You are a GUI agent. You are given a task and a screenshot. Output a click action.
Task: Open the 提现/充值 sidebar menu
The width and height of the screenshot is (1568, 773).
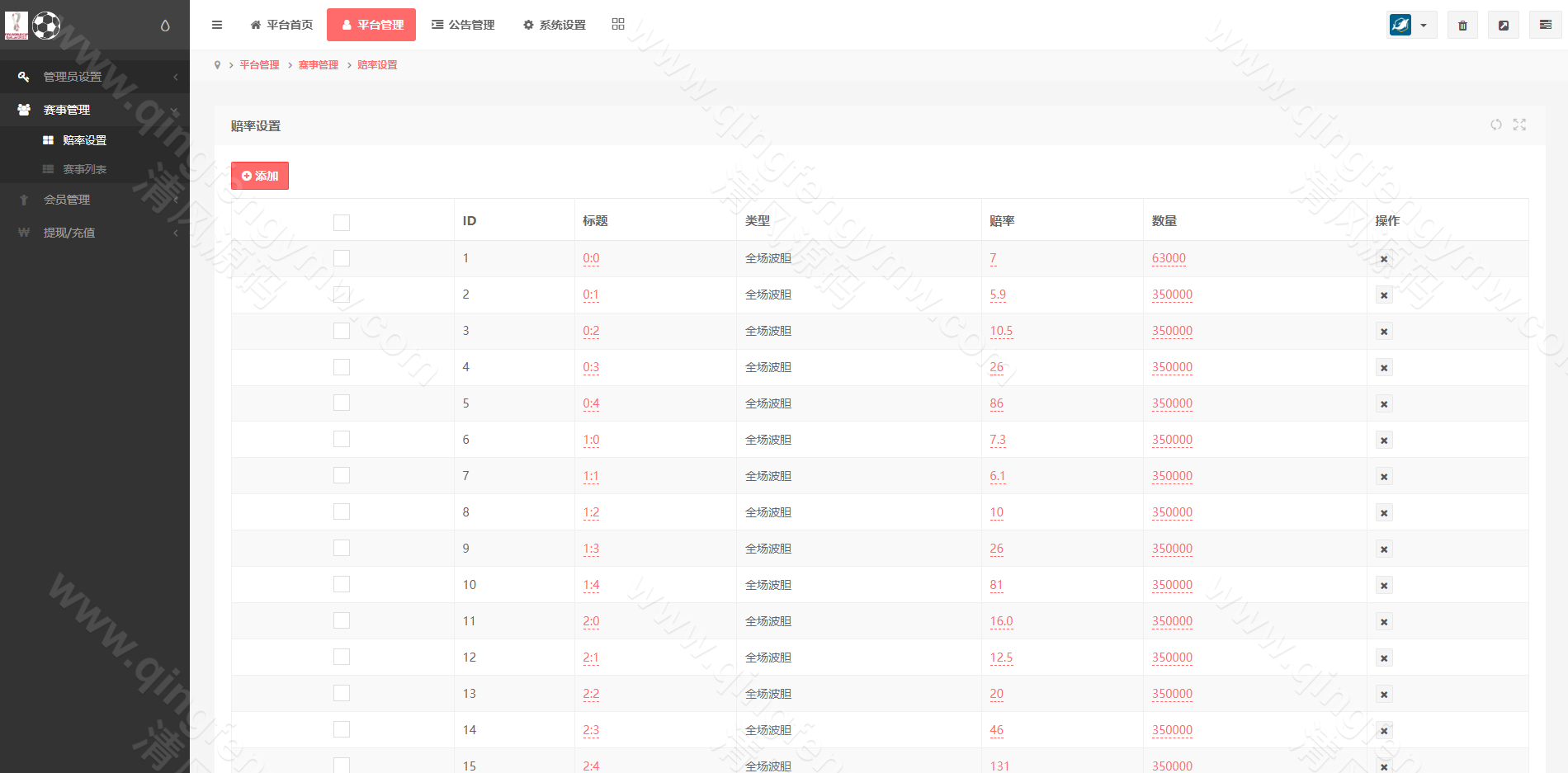[69, 233]
